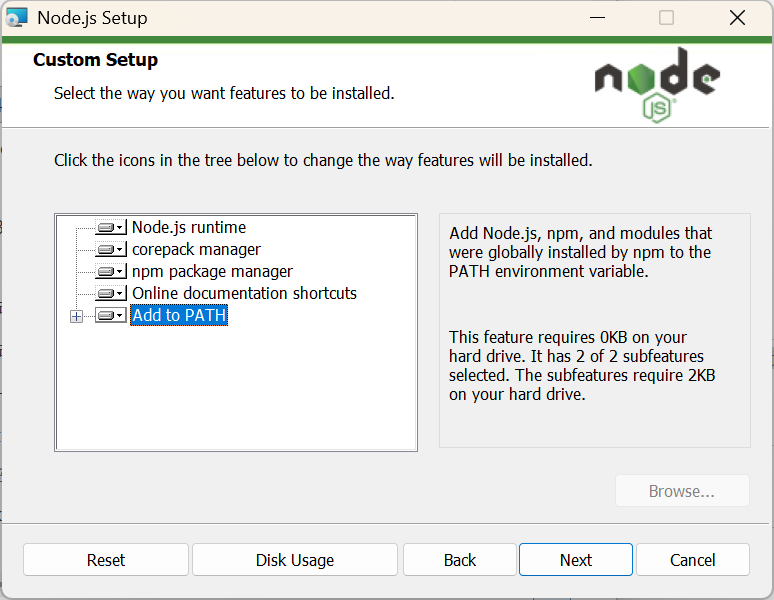Screen dimensions: 774x600
Task: Select the npm package manager feature
Action: (x=212, y=271)
